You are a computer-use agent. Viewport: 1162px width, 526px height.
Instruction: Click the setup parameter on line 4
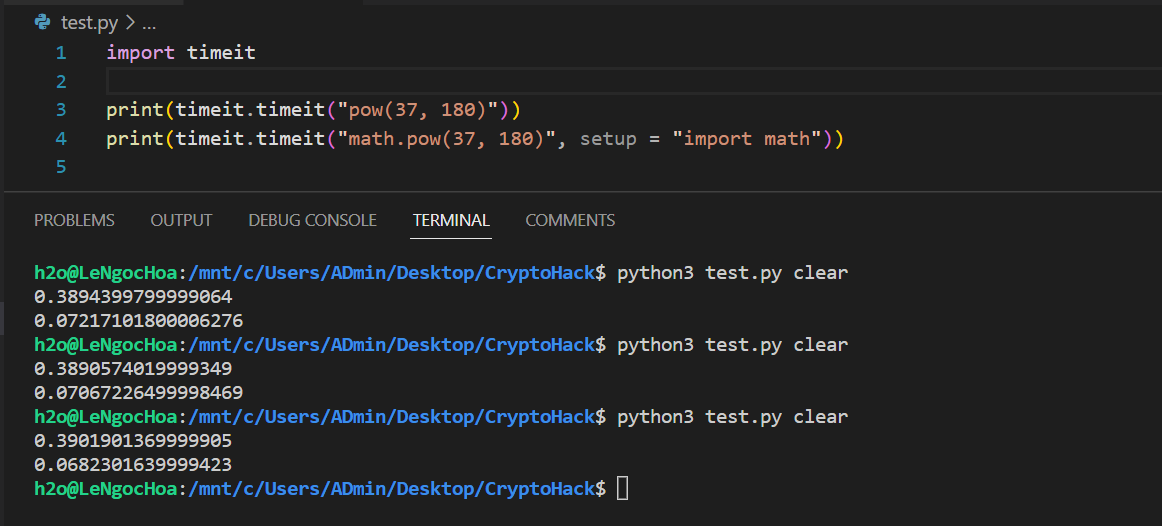pos(608,139)
